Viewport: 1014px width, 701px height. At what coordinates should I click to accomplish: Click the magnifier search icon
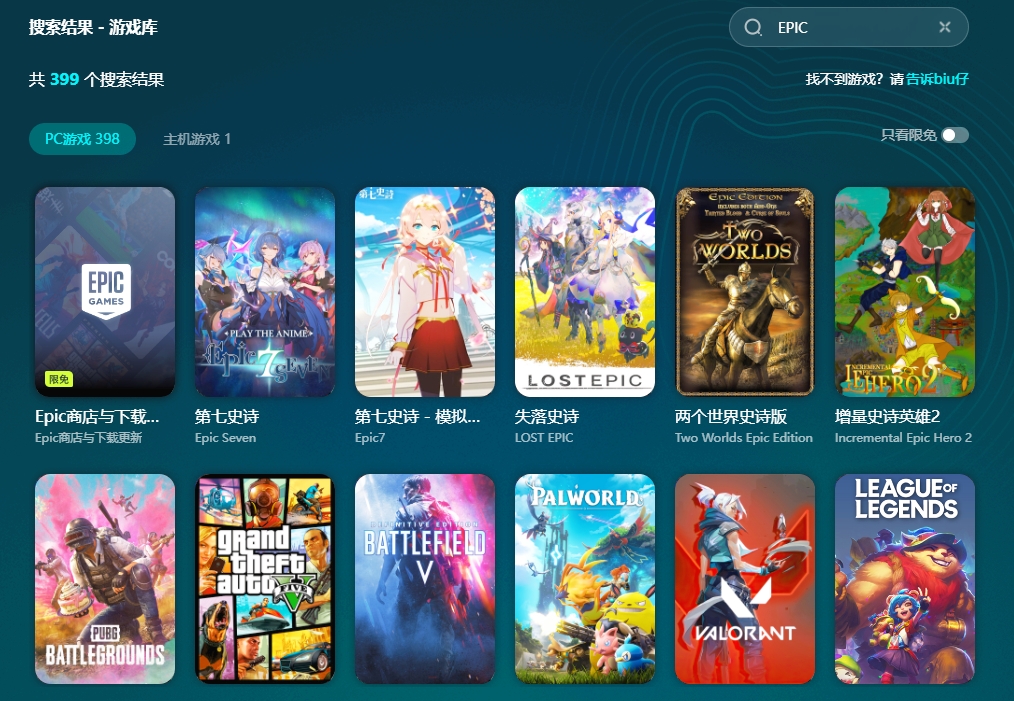(753, 27)
